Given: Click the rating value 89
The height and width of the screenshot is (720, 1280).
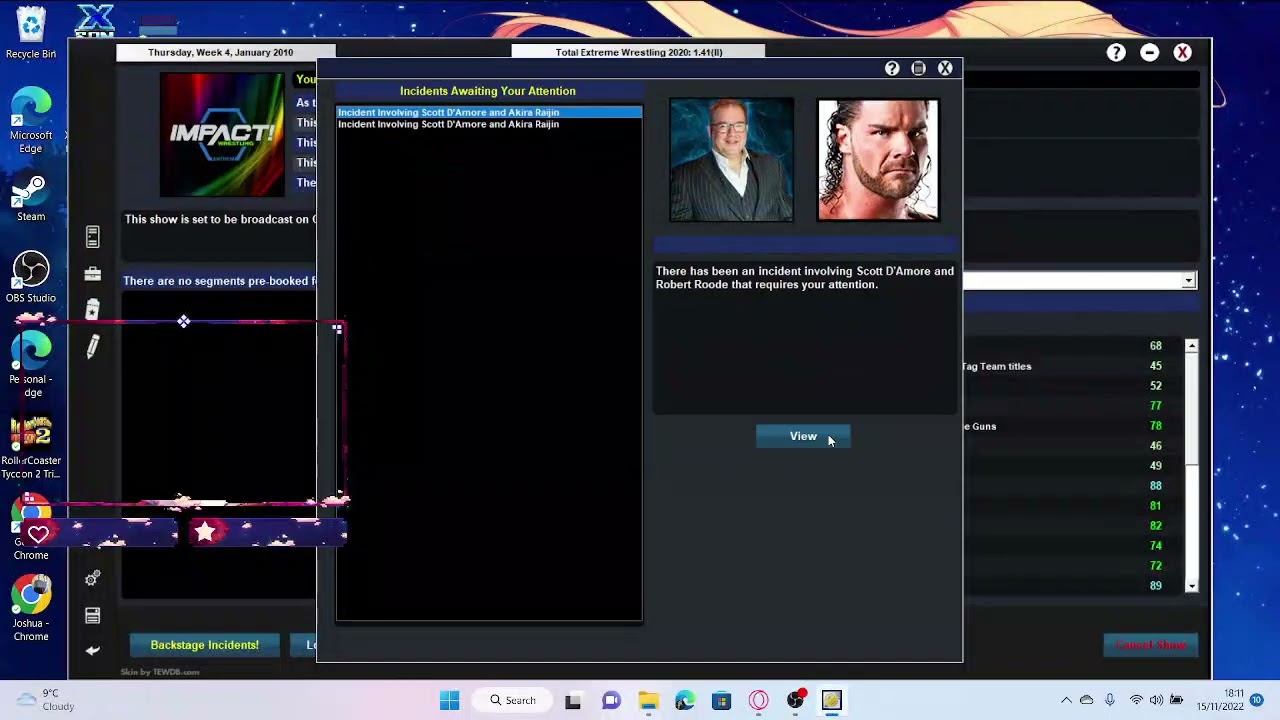Looking at the screenshot, I should (1155, 586).
